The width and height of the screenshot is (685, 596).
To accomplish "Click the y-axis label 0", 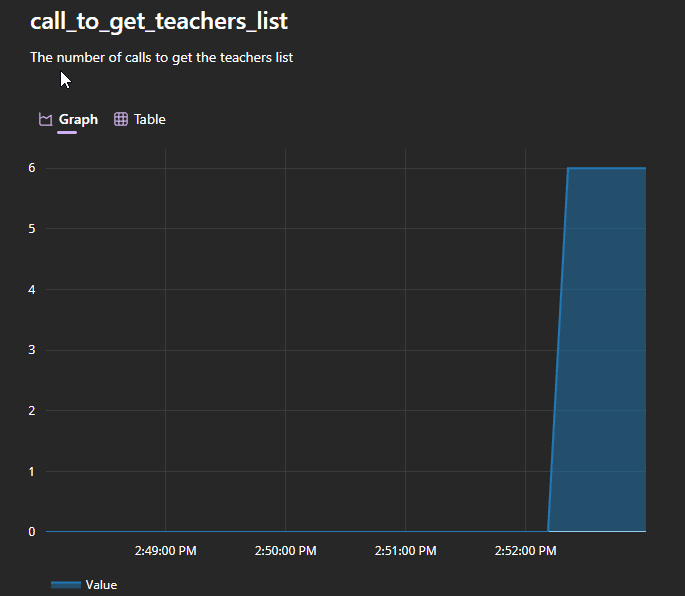I will coord(32,532).
